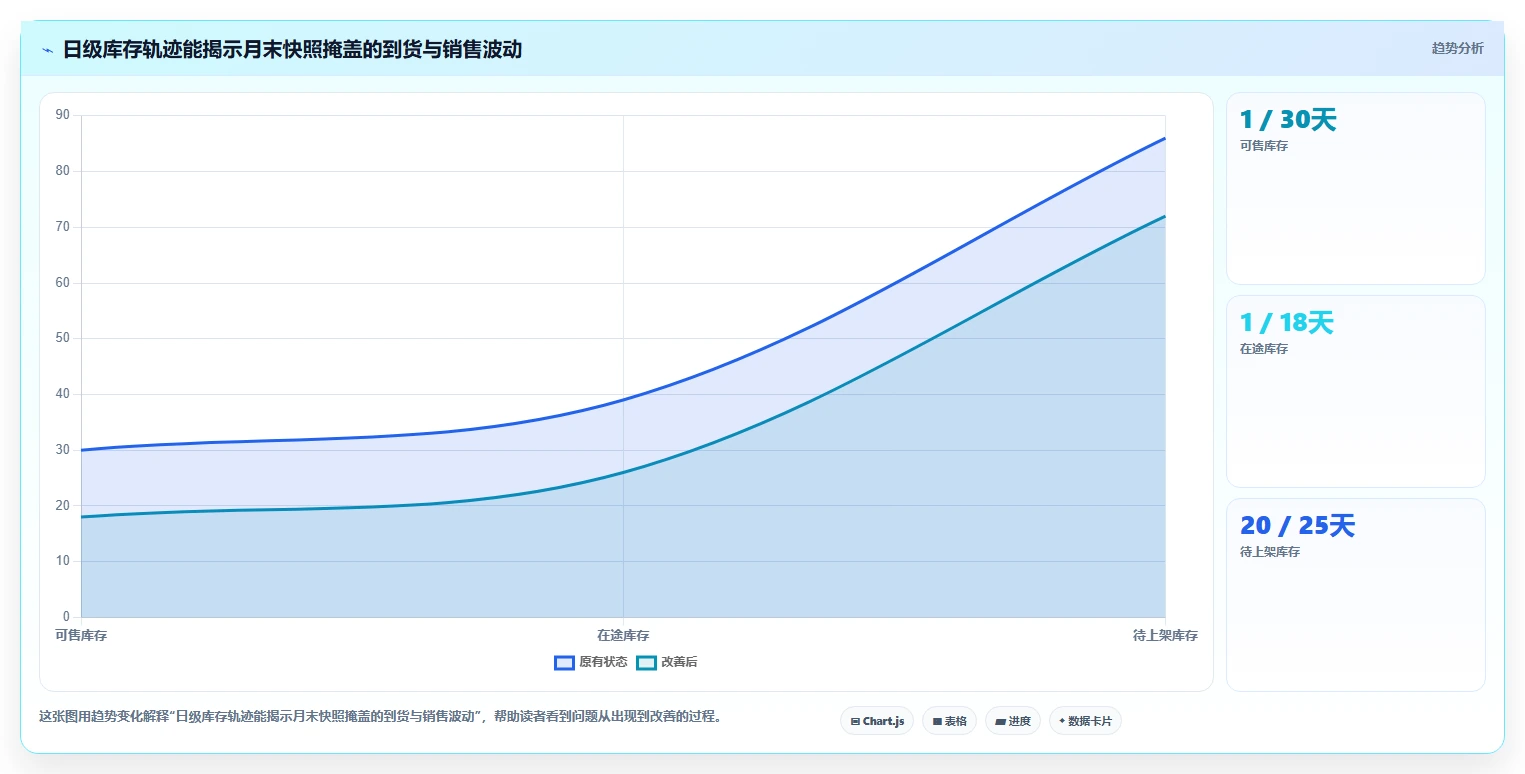Image resolution: width=1525 pixels, height=774 pixels.
Task: Click the 50 y-axis label
Action: pyautogui.click(x=63, y=338)
